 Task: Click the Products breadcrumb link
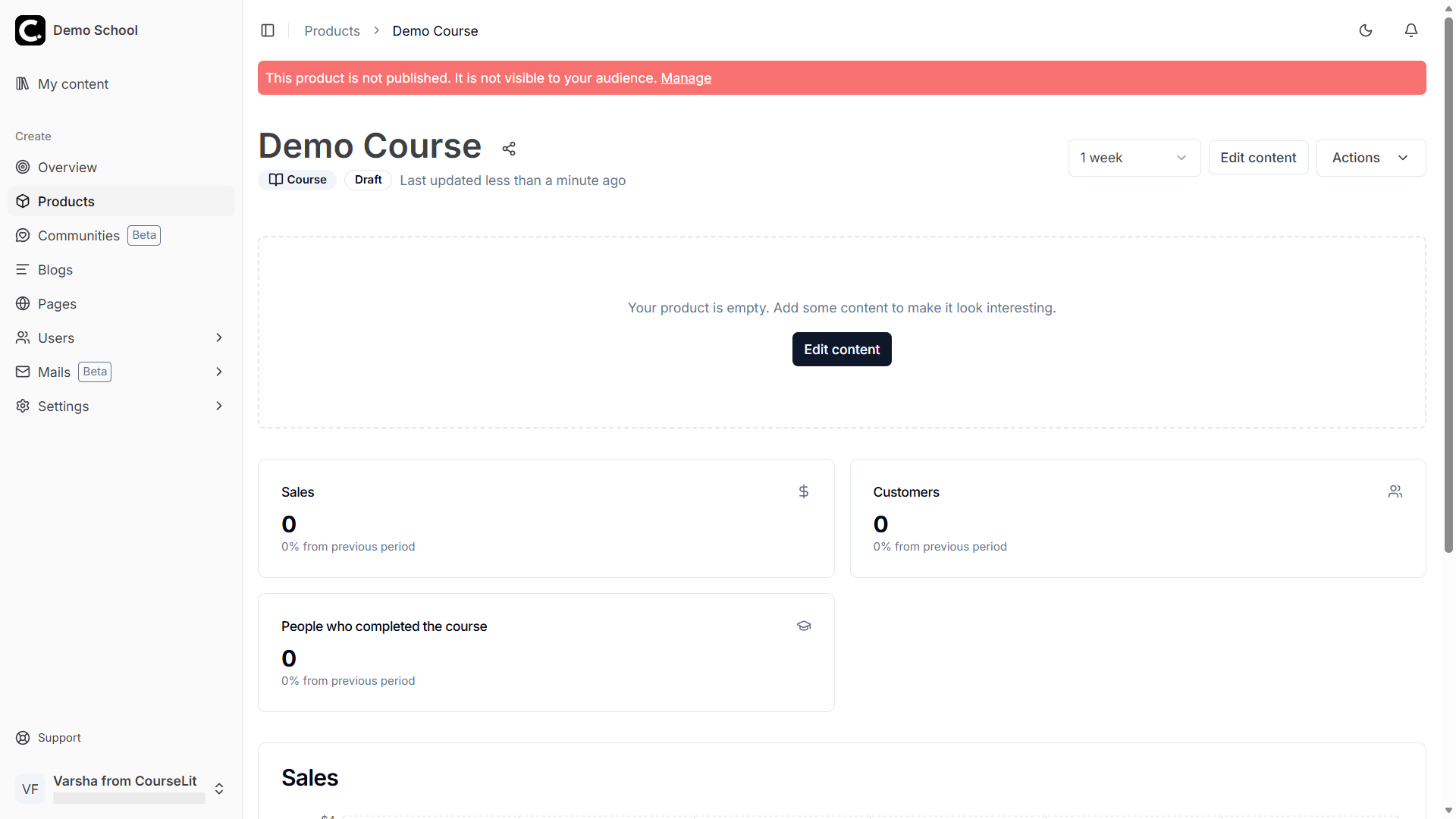(x=332, y=31)
